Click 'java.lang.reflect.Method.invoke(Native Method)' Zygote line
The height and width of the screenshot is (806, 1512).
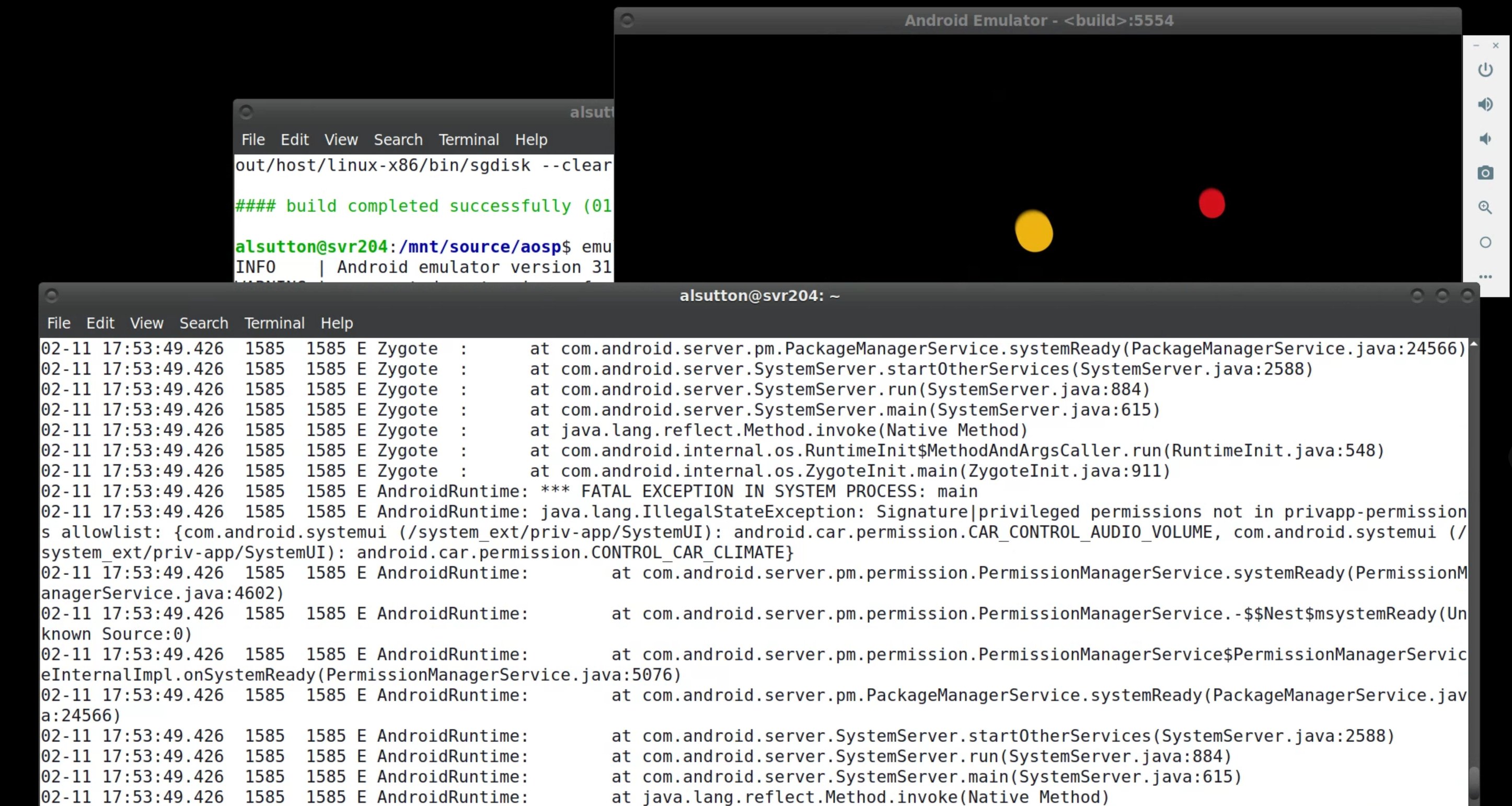click(534, 430)
